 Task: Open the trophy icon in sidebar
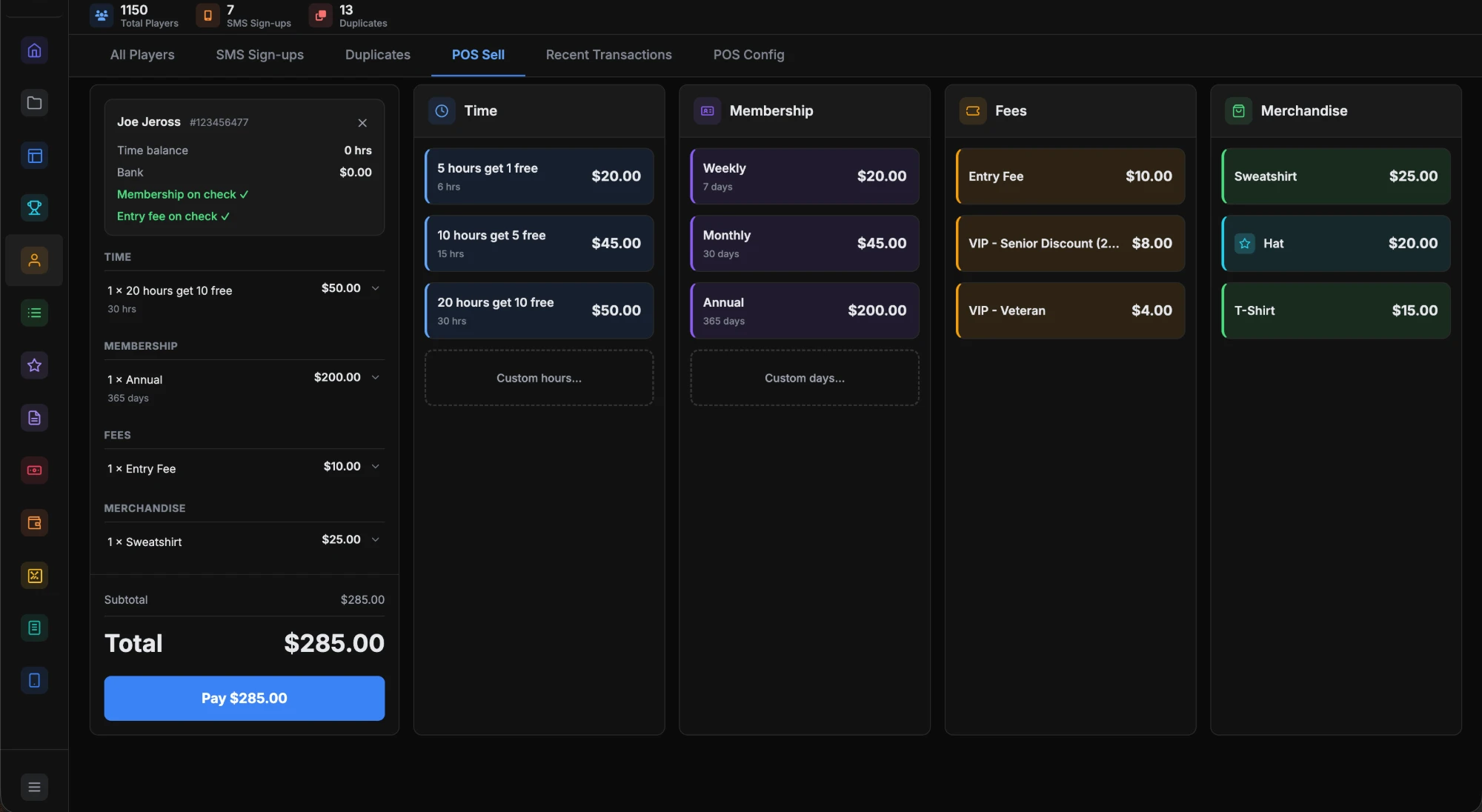click(34, 208)
